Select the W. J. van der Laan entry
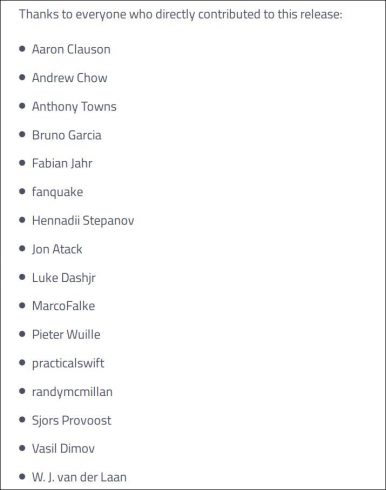 click(x=79, y=477)
